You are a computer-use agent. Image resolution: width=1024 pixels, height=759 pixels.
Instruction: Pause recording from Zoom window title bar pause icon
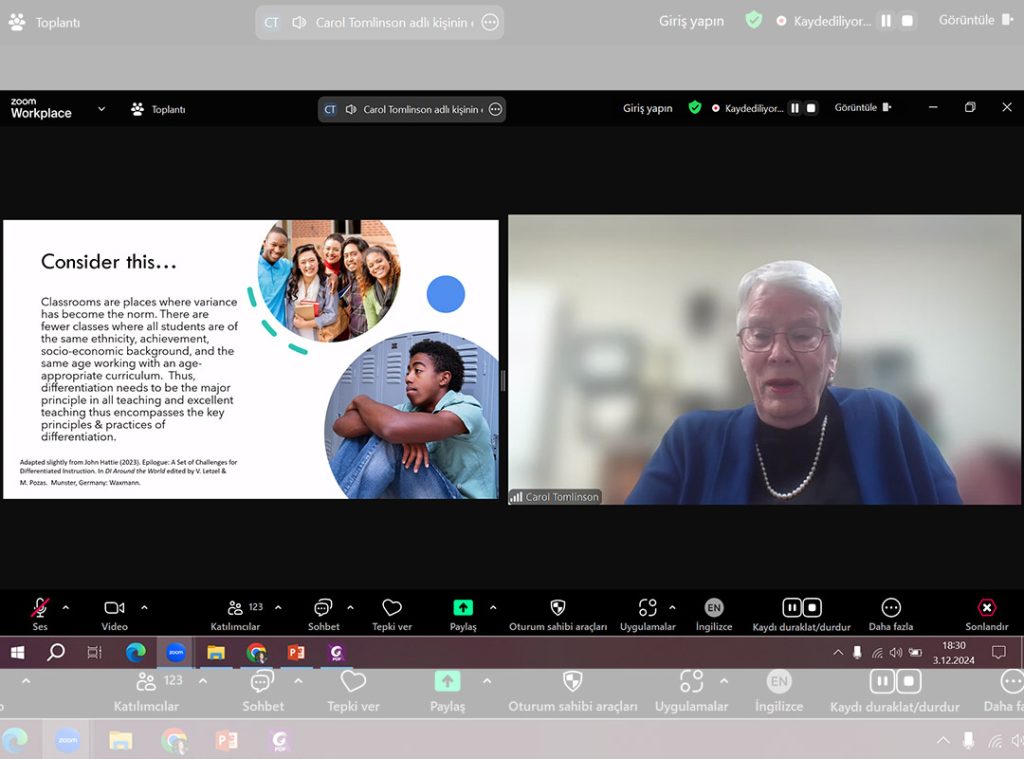coord(795,108)
